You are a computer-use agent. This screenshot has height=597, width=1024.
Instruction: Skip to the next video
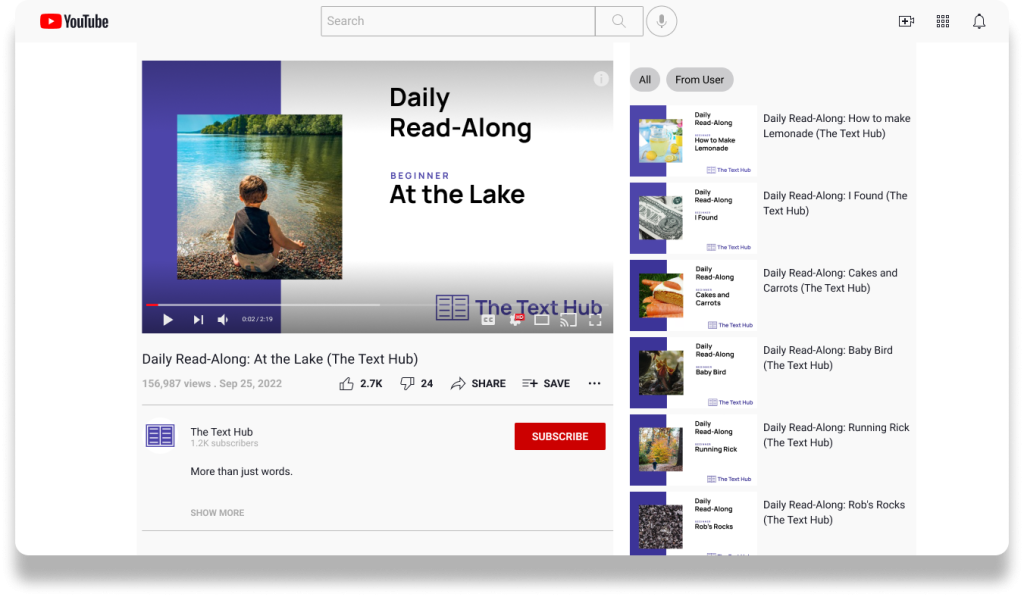click(198, 319)
